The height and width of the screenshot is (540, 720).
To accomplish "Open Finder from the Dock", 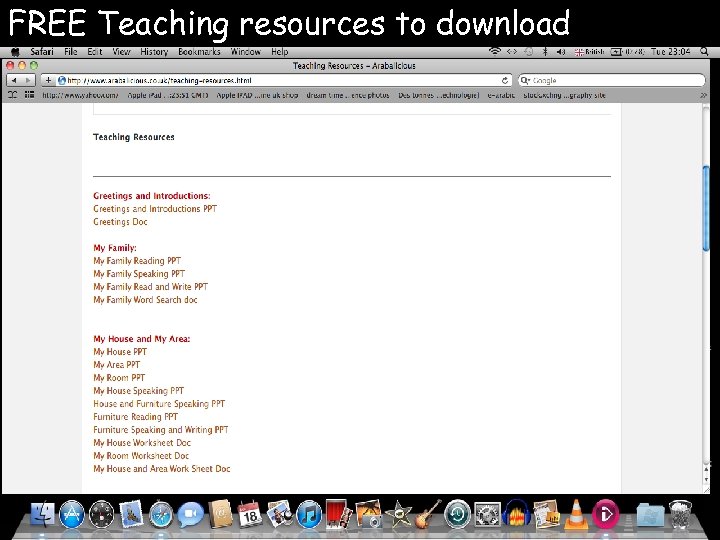I will pyautogui.click(x=42, y=514).
